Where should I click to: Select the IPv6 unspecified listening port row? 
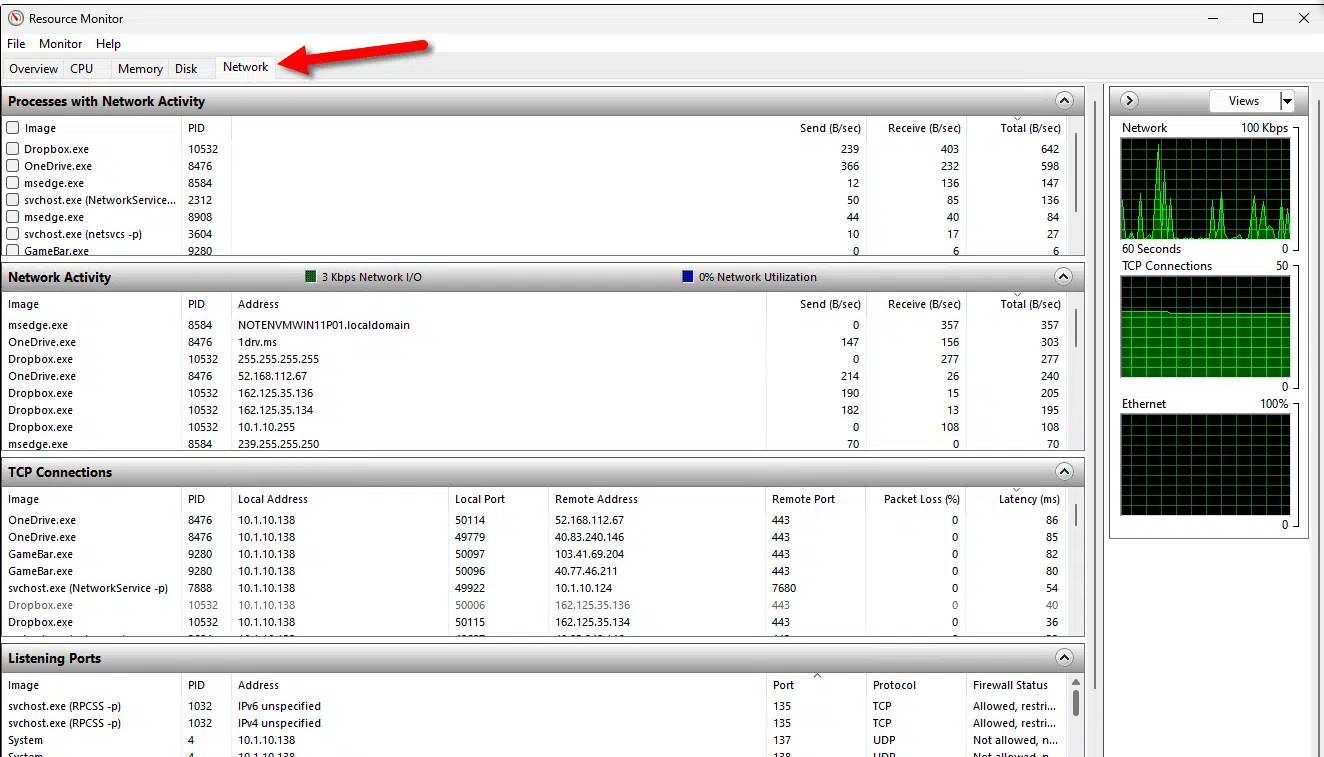pyautogui.click(x=536, y=706)
